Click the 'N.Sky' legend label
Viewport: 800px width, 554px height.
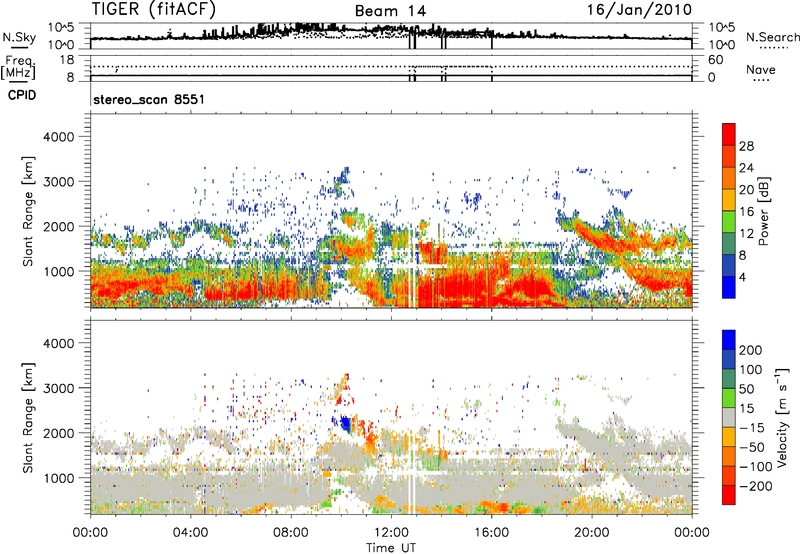click(x=19, y=37)
